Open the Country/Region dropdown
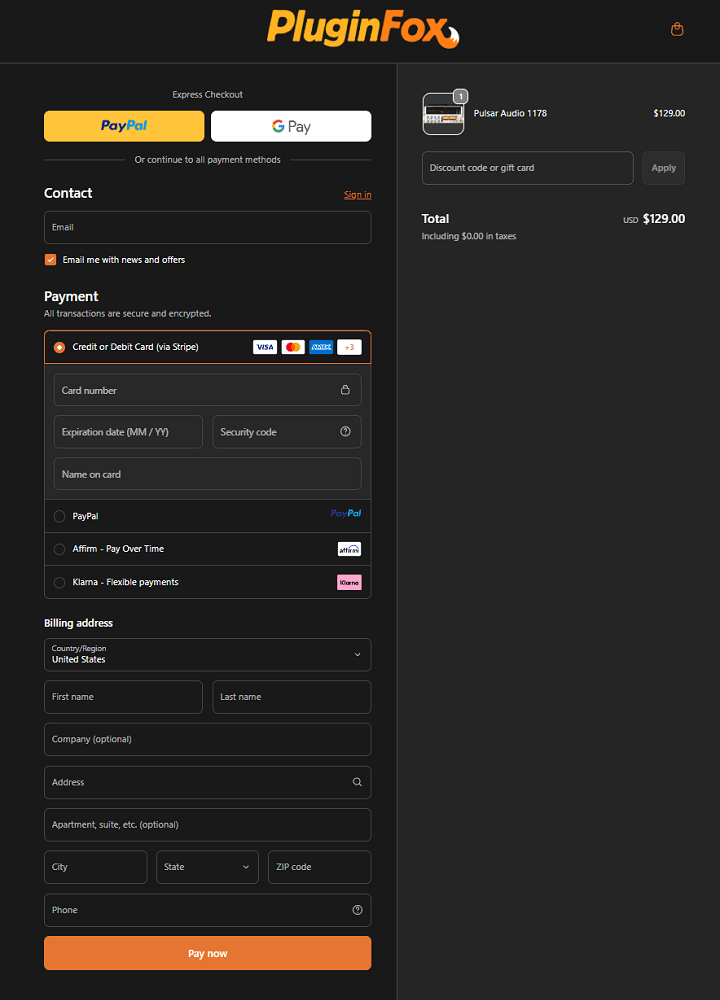720x1000 pixels. pos(207,655)
